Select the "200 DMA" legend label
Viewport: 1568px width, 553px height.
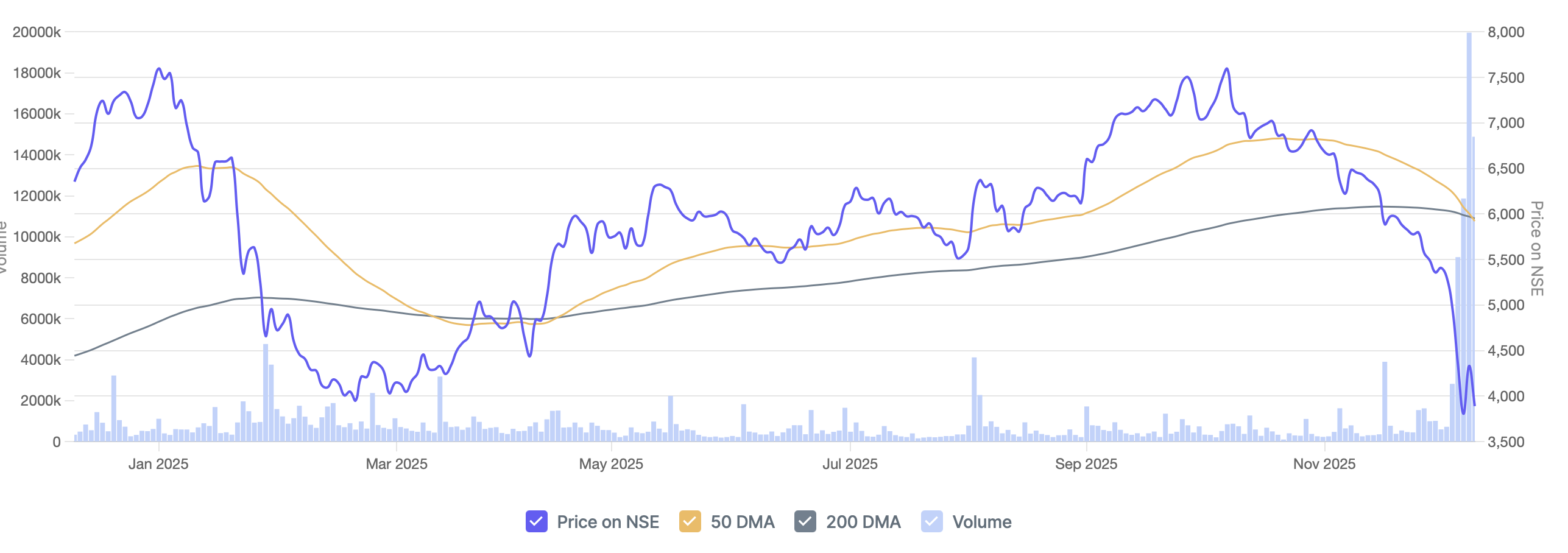point(863,522)
